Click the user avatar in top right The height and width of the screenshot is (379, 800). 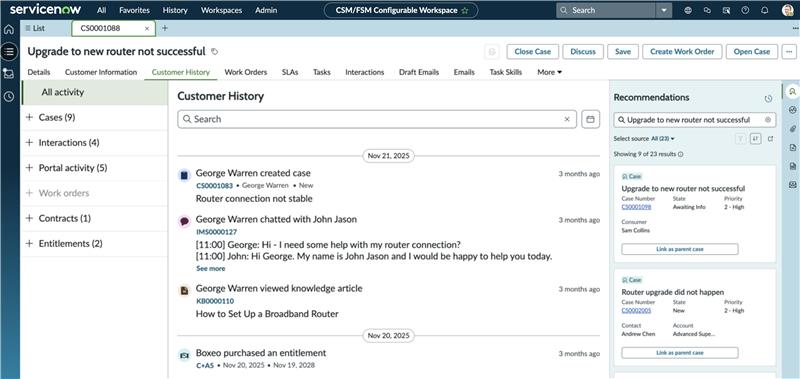click(x=787, y=10)
